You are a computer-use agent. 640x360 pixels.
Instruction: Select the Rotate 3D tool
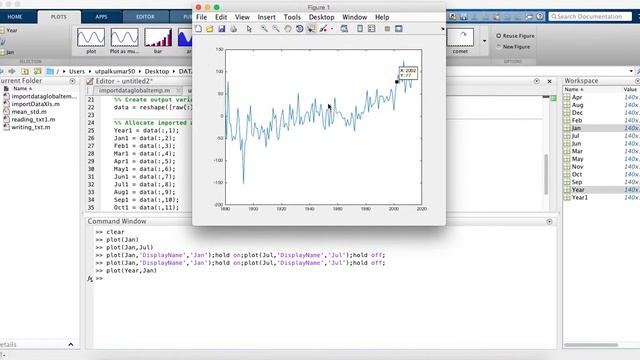coord(300,29)
